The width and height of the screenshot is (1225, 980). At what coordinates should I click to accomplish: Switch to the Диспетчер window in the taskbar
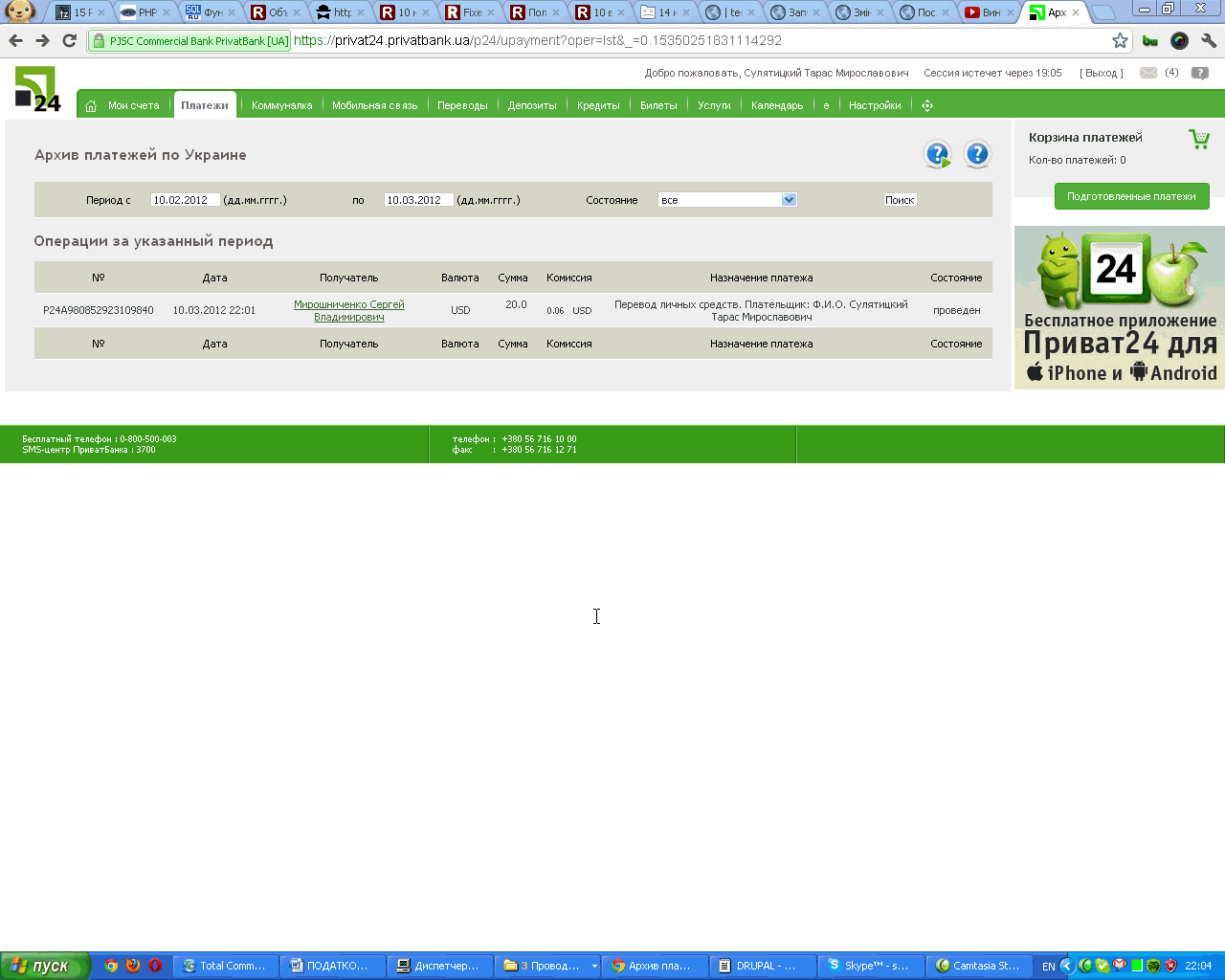tap(442, 966)
